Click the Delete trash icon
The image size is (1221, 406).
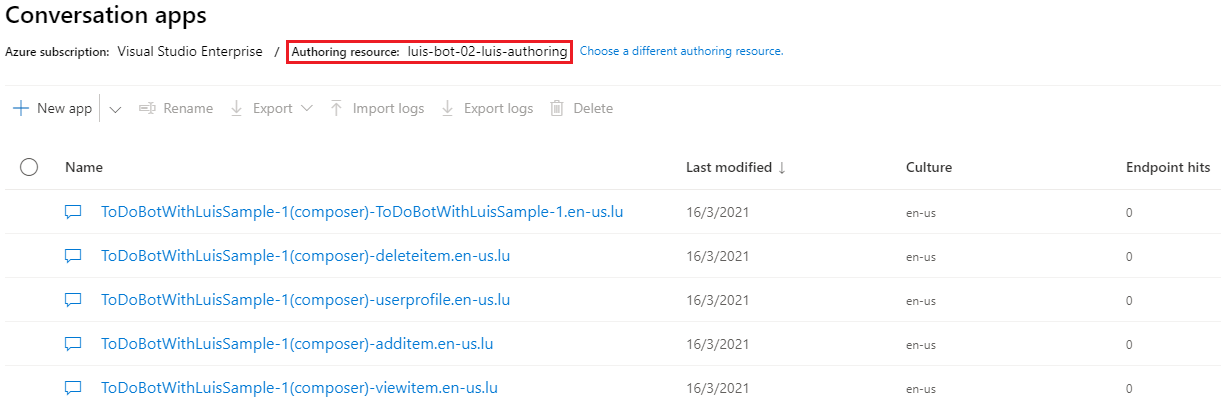pos(557,109)
